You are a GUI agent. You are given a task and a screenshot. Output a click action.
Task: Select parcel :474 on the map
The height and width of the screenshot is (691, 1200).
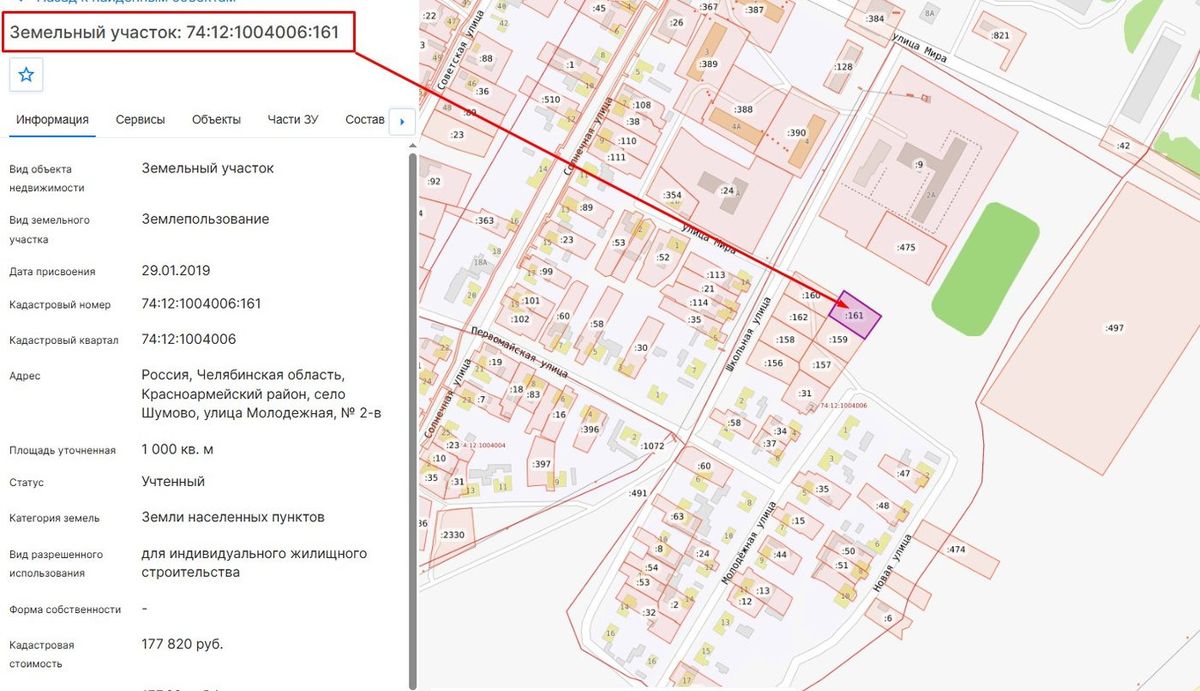(956, 550)
